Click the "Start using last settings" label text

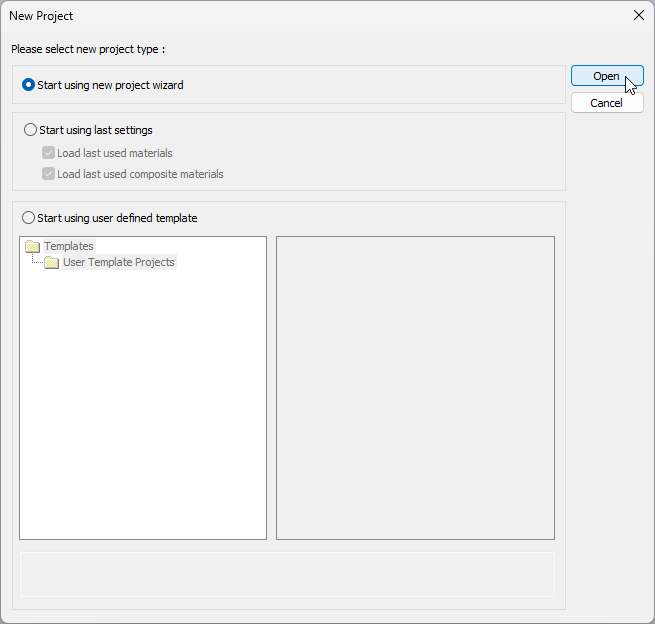pyautogui.click(x=95, y=130)
